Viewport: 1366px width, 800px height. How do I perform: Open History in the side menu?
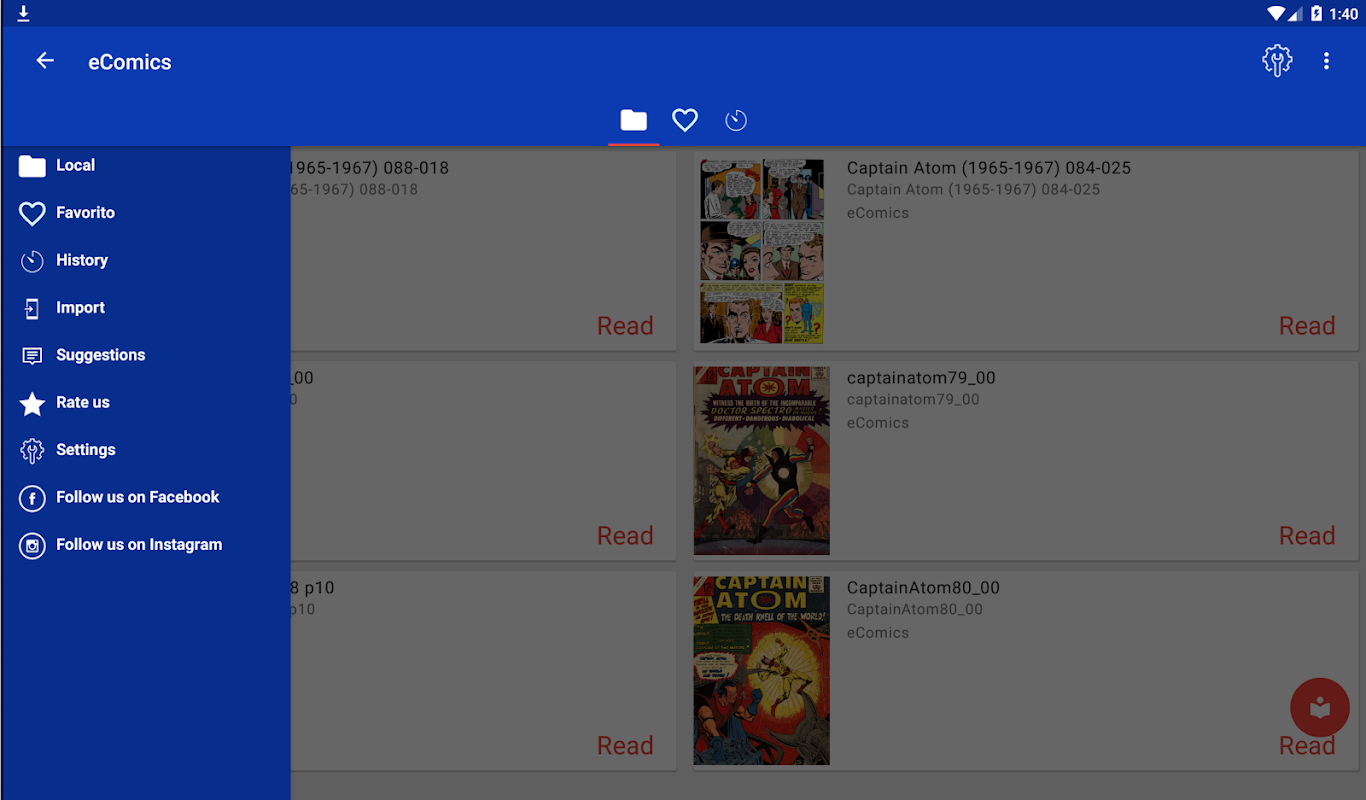tap(145, 260)
